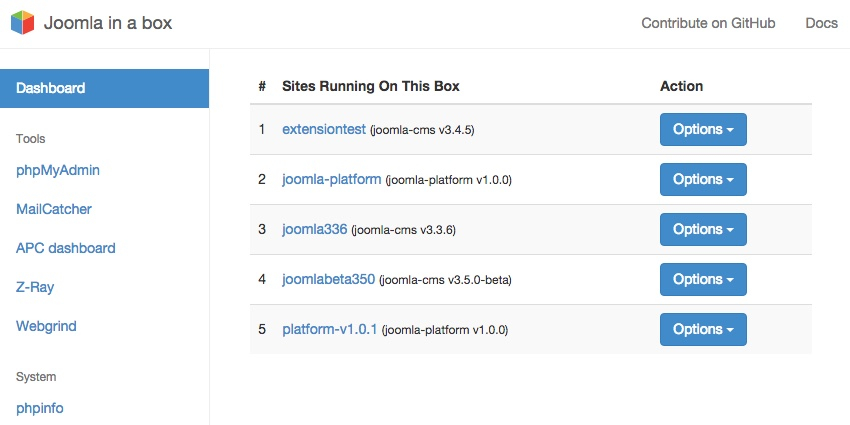The width and height of the screenshot is (850, 425).
Task: Click the '(joomla-cms v3.3.6)' version text
Action: [x=403, y=230]
